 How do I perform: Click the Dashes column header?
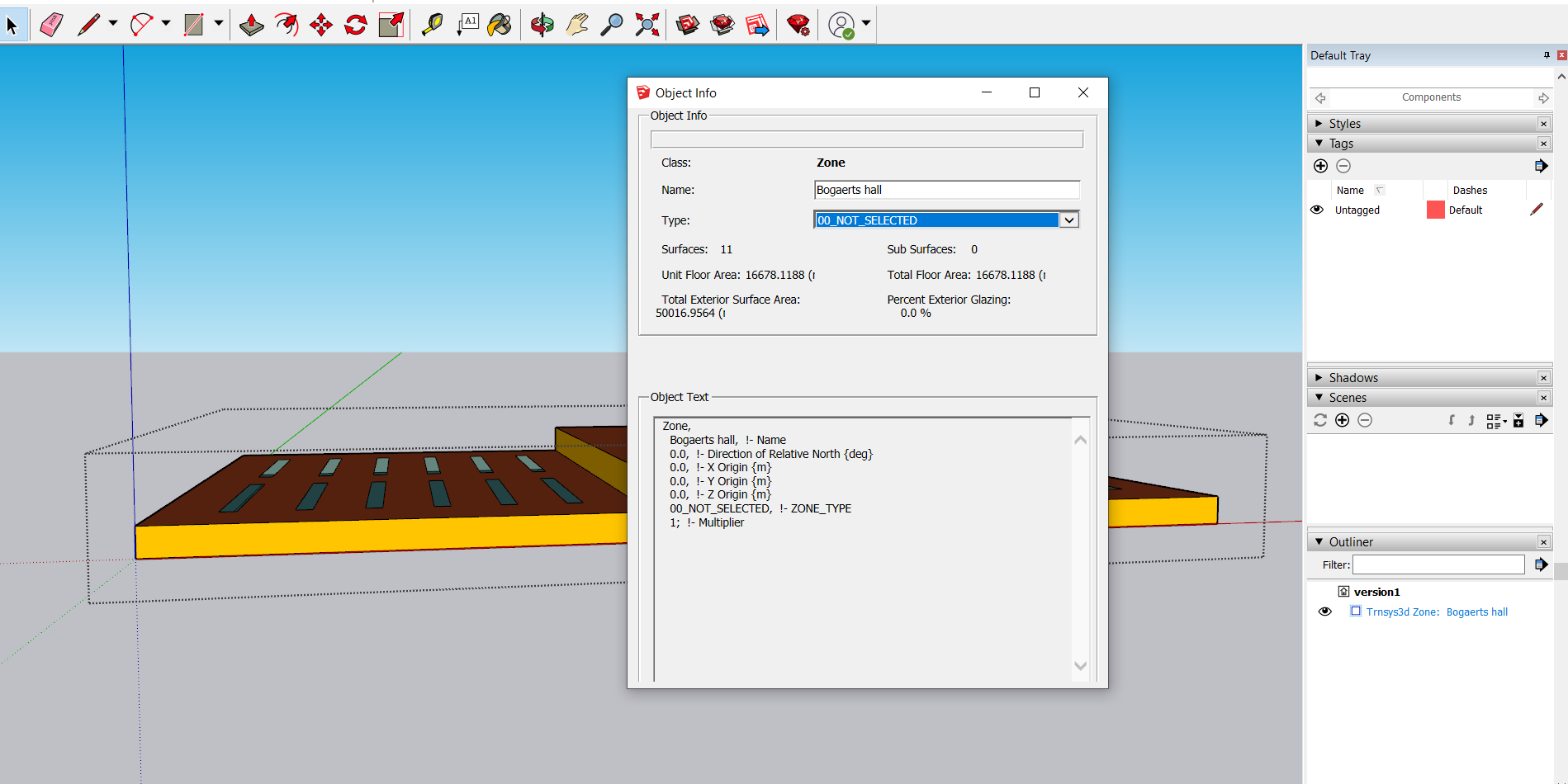[1470, 191]
